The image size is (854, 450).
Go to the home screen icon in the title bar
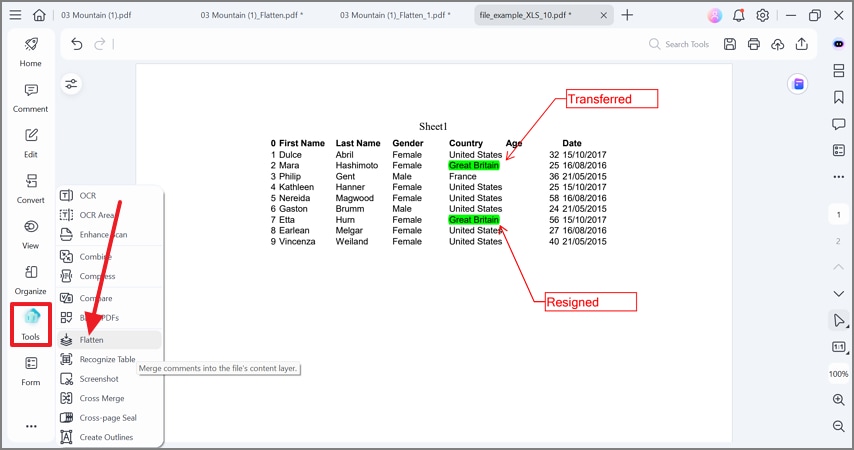[x=39, y=15]
